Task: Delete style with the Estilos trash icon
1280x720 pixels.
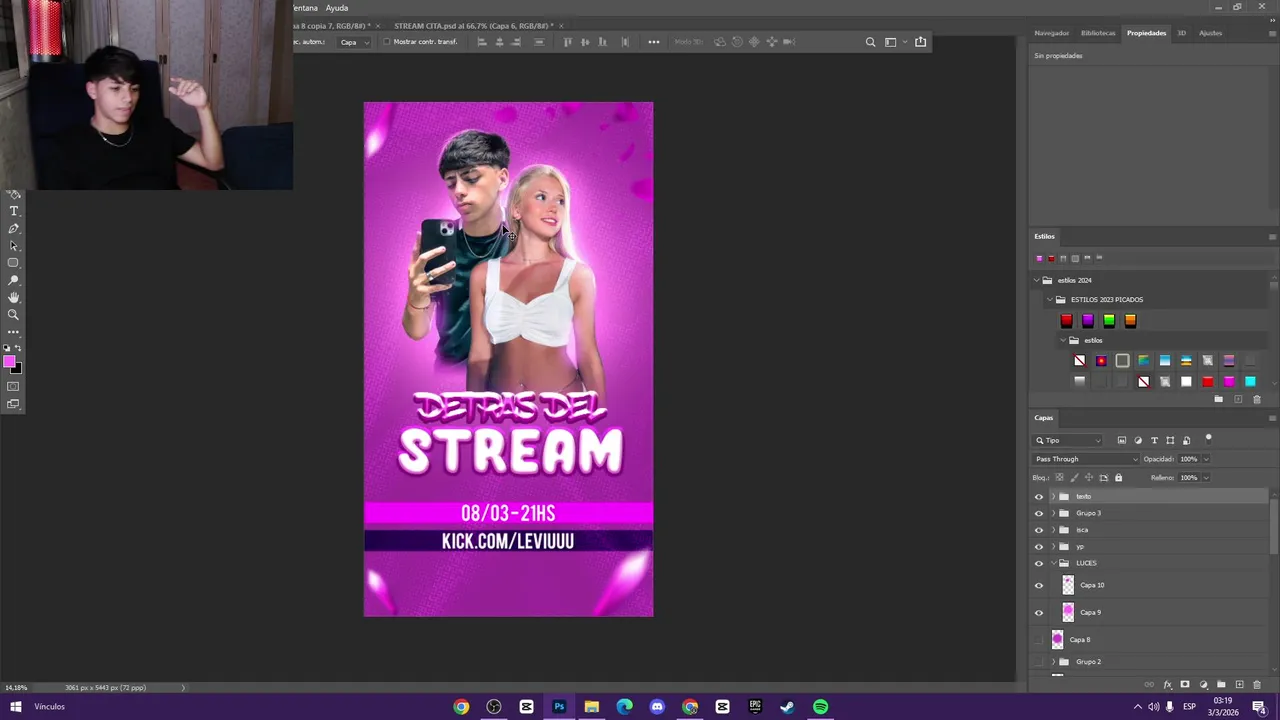Action: pyautogui.click(x=1257, y=399)
